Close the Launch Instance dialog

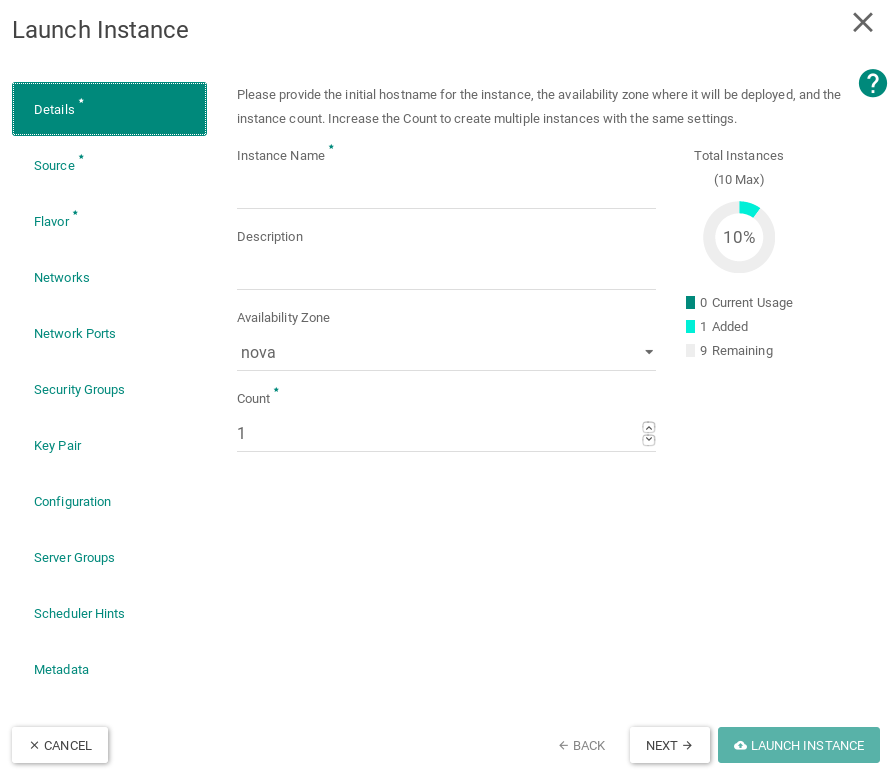point(862,22)
